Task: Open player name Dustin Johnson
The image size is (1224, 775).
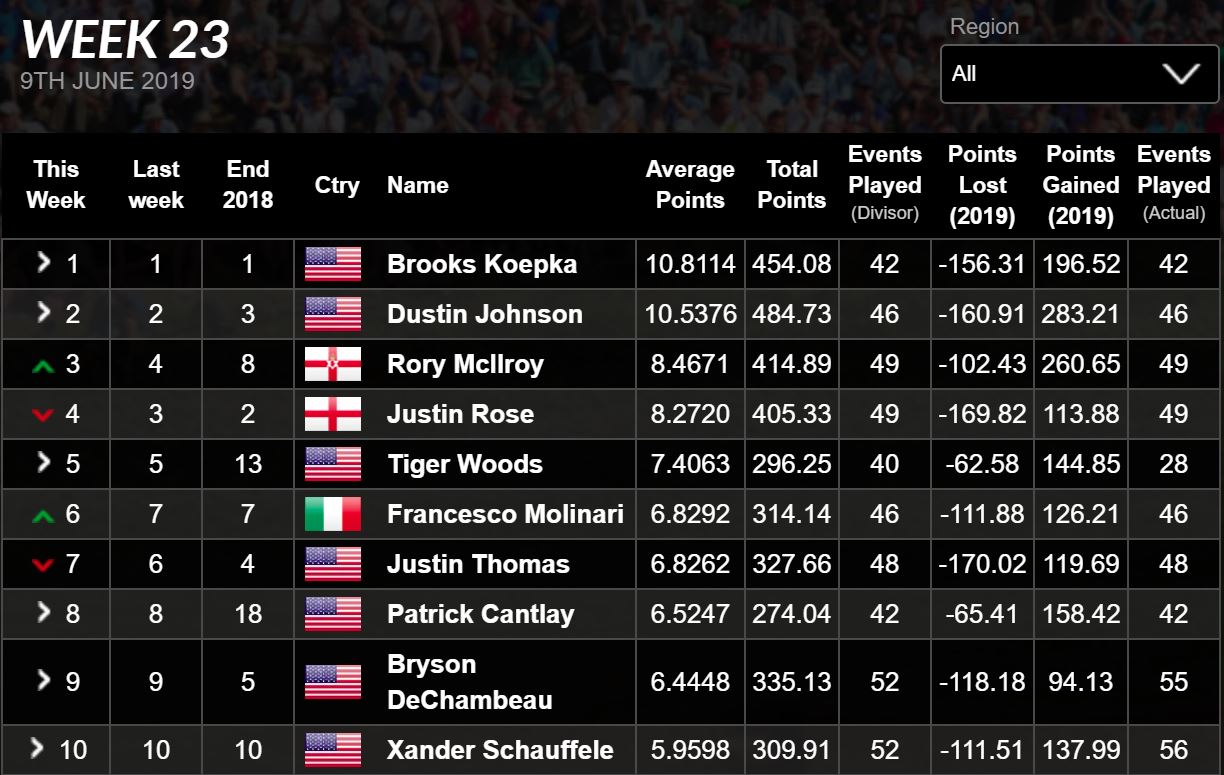Action: click(485, 314)
